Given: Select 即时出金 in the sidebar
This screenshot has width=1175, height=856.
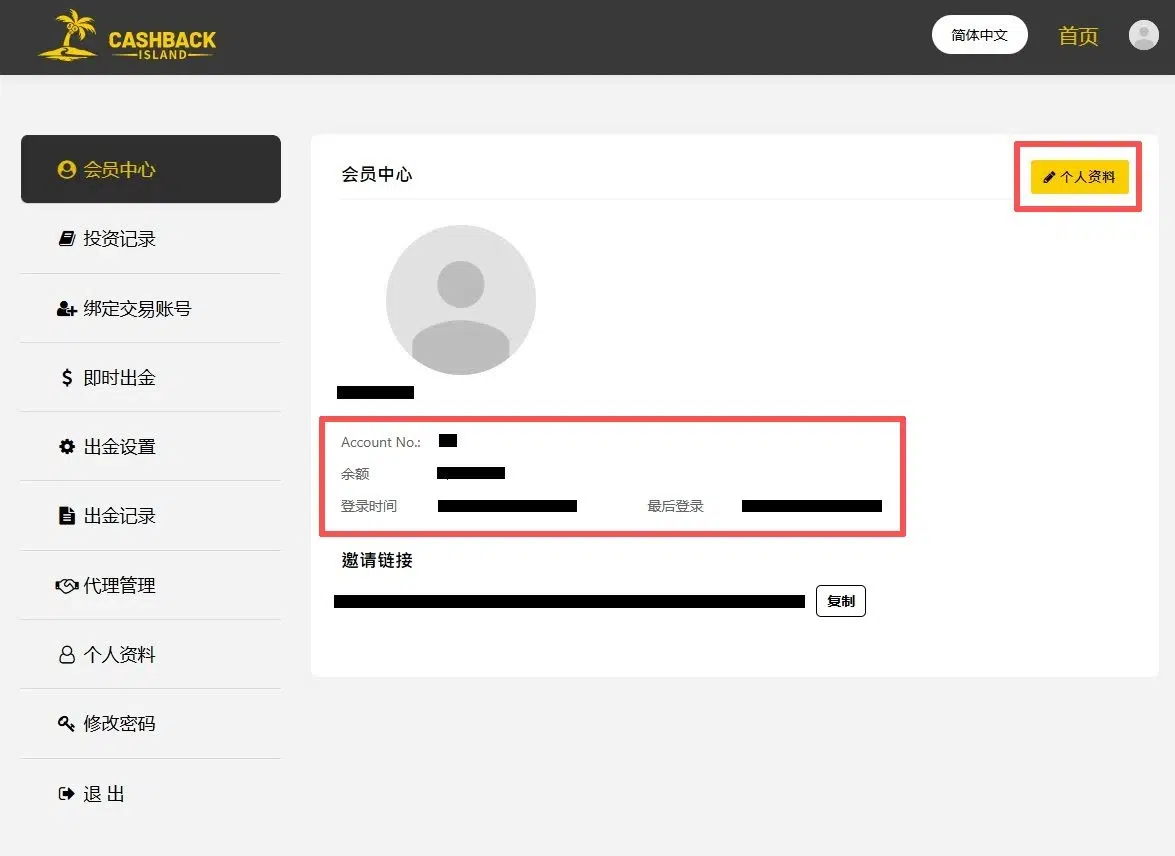Looking at the screenshot, I should pos(151,377).
